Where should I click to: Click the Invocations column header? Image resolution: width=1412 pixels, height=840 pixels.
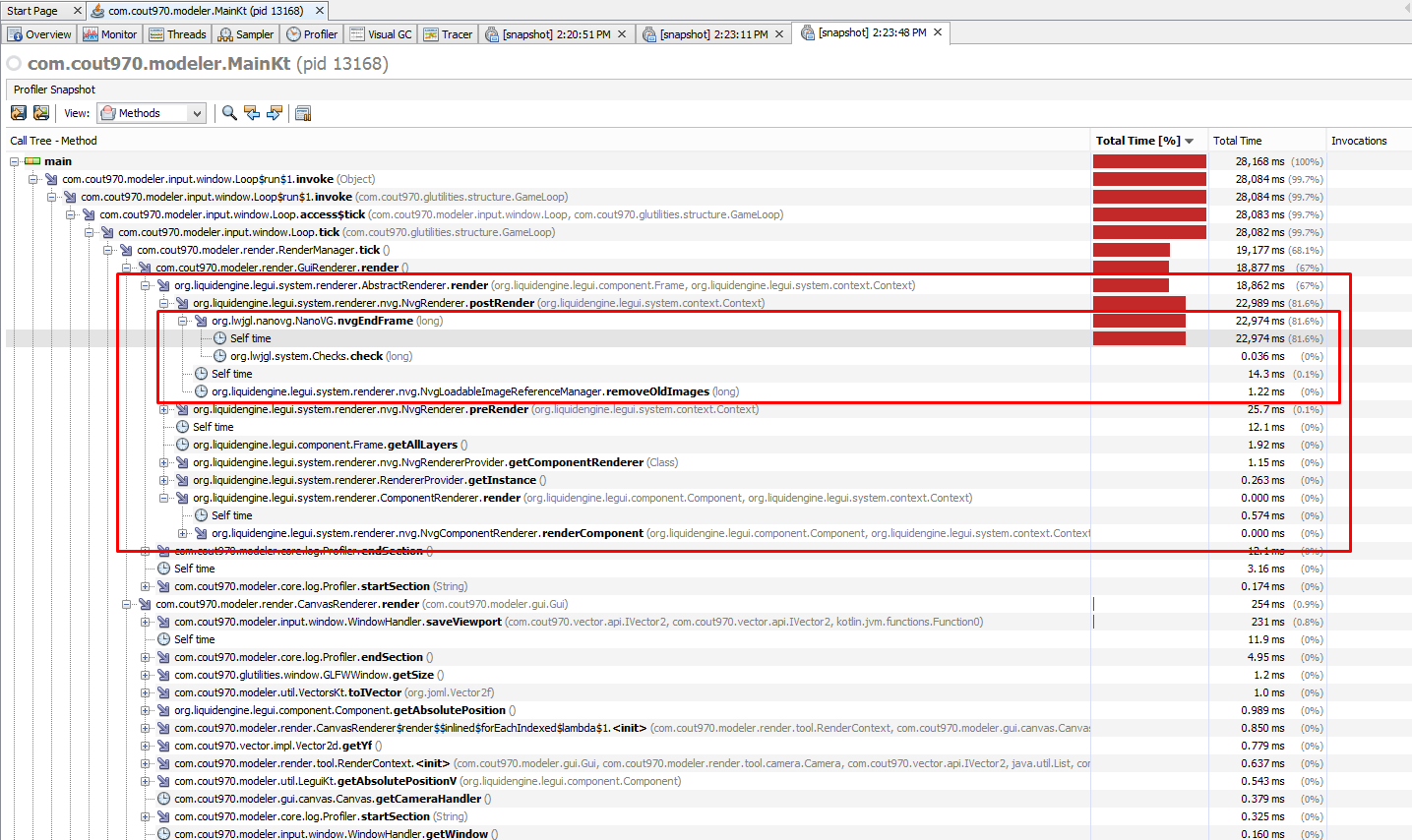1369,141
